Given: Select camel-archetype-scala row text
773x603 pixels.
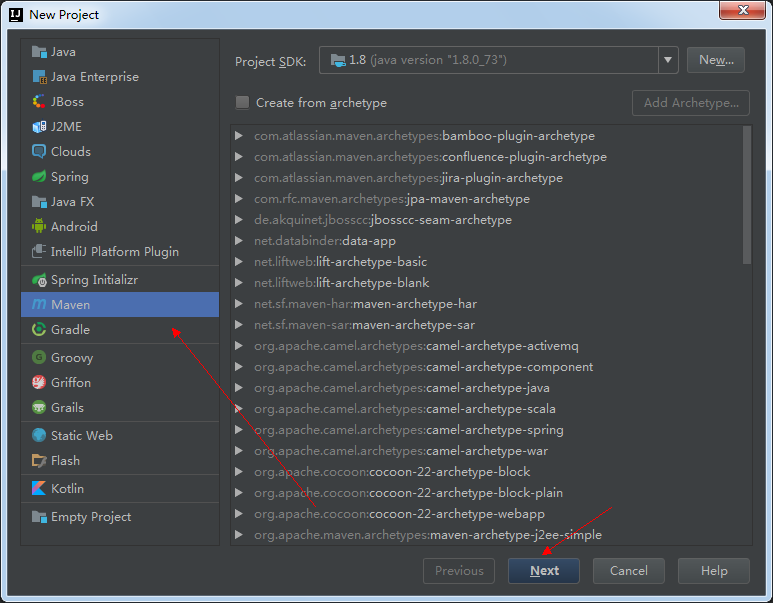Looking at the screenshot, I should (x=405, y=409).
